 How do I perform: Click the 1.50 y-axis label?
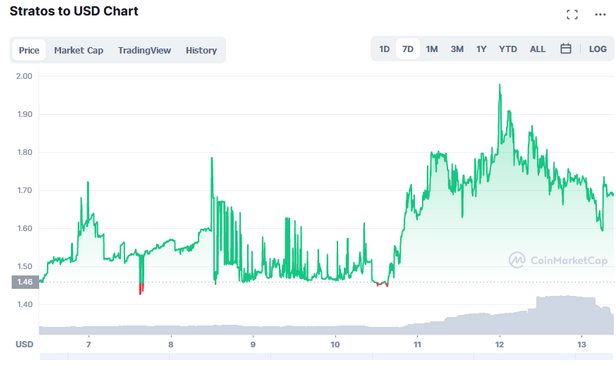[25, 266]
